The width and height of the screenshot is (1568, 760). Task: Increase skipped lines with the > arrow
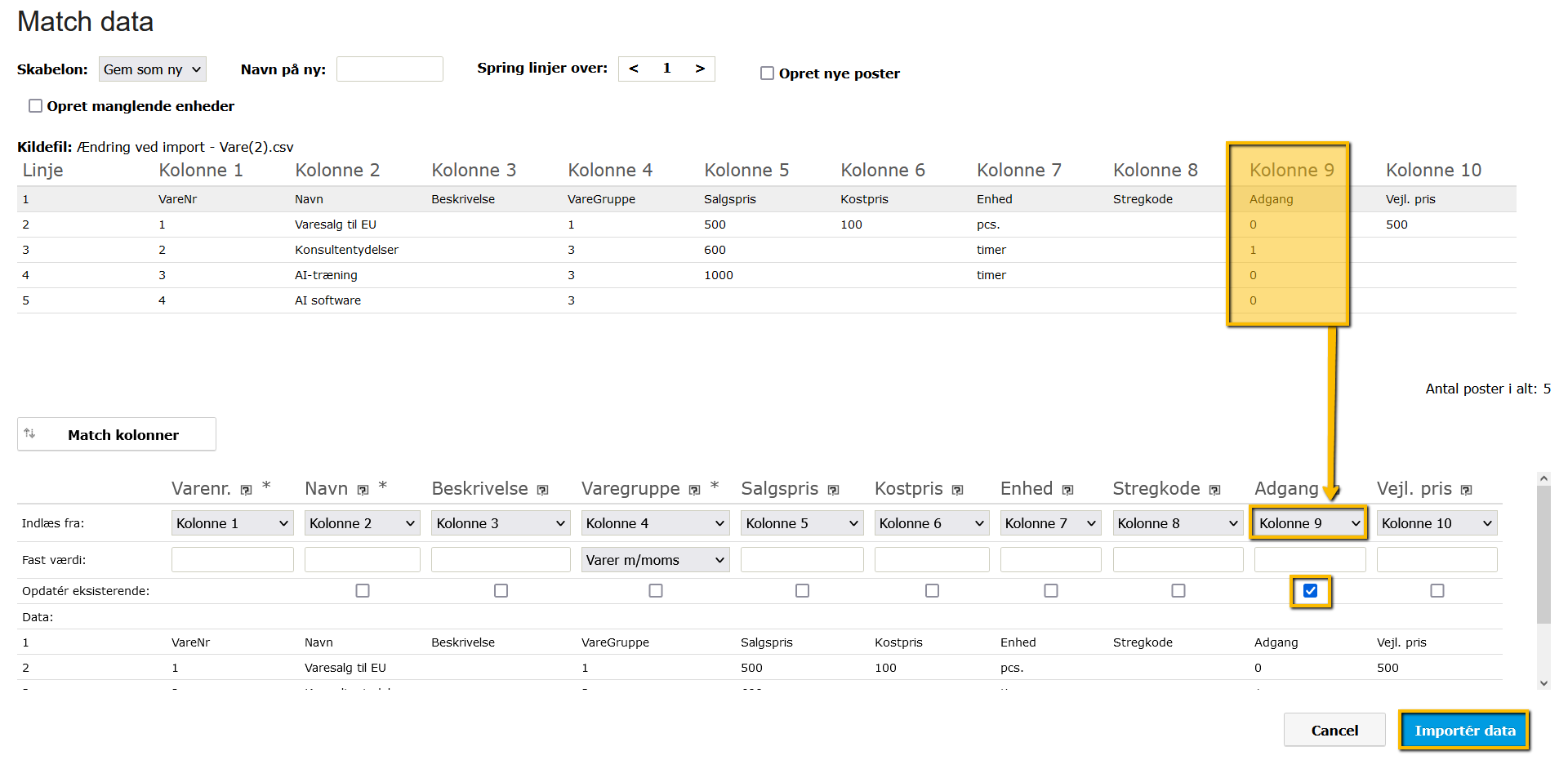pos(700,69)
